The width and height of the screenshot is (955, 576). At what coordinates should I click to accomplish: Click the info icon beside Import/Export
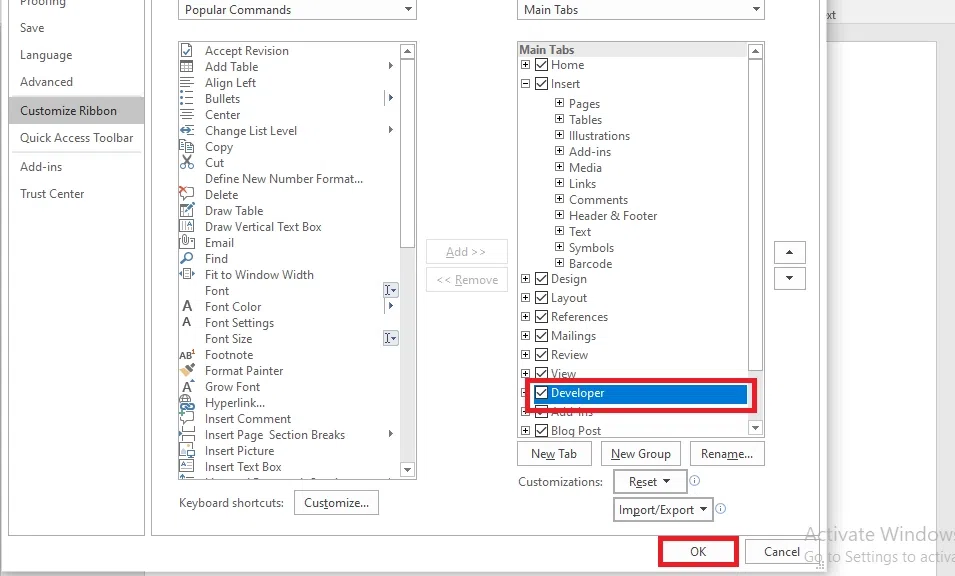coord(721,508)
